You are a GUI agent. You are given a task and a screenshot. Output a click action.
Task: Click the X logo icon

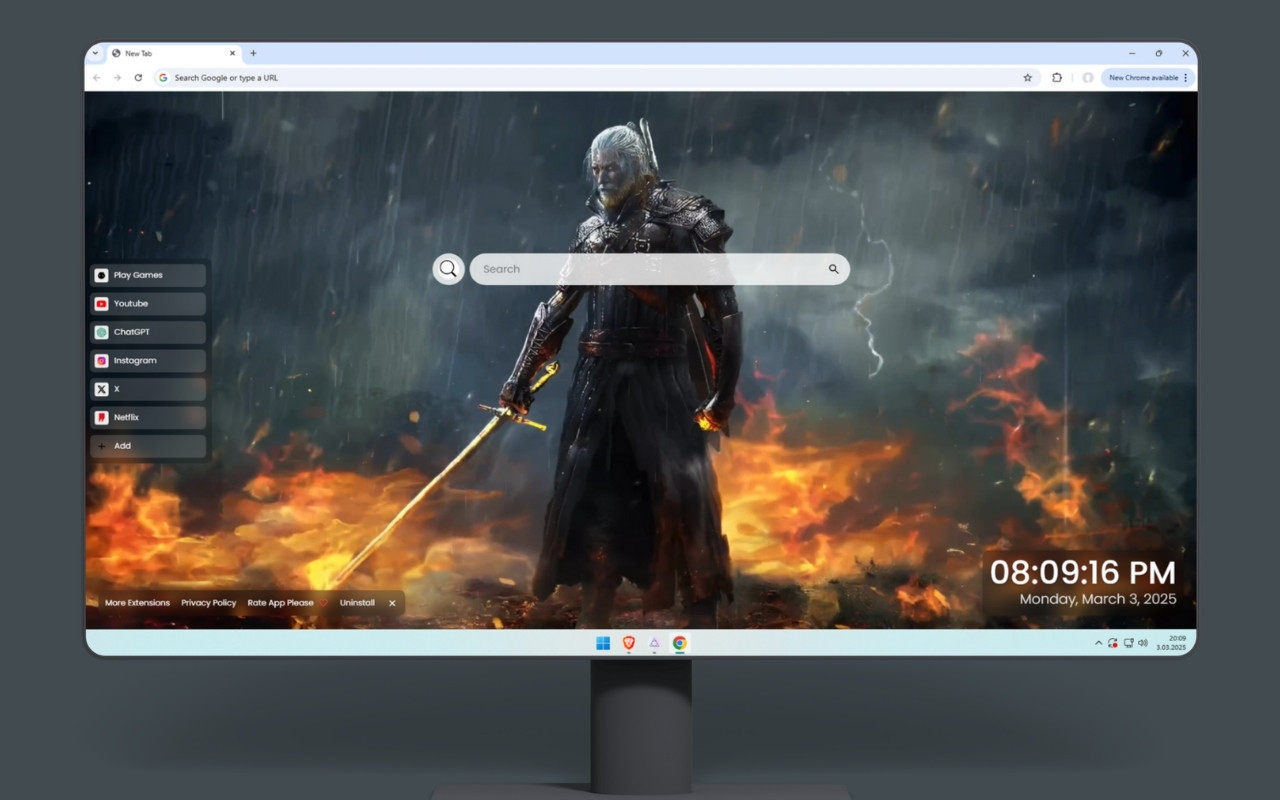[101, 389]
